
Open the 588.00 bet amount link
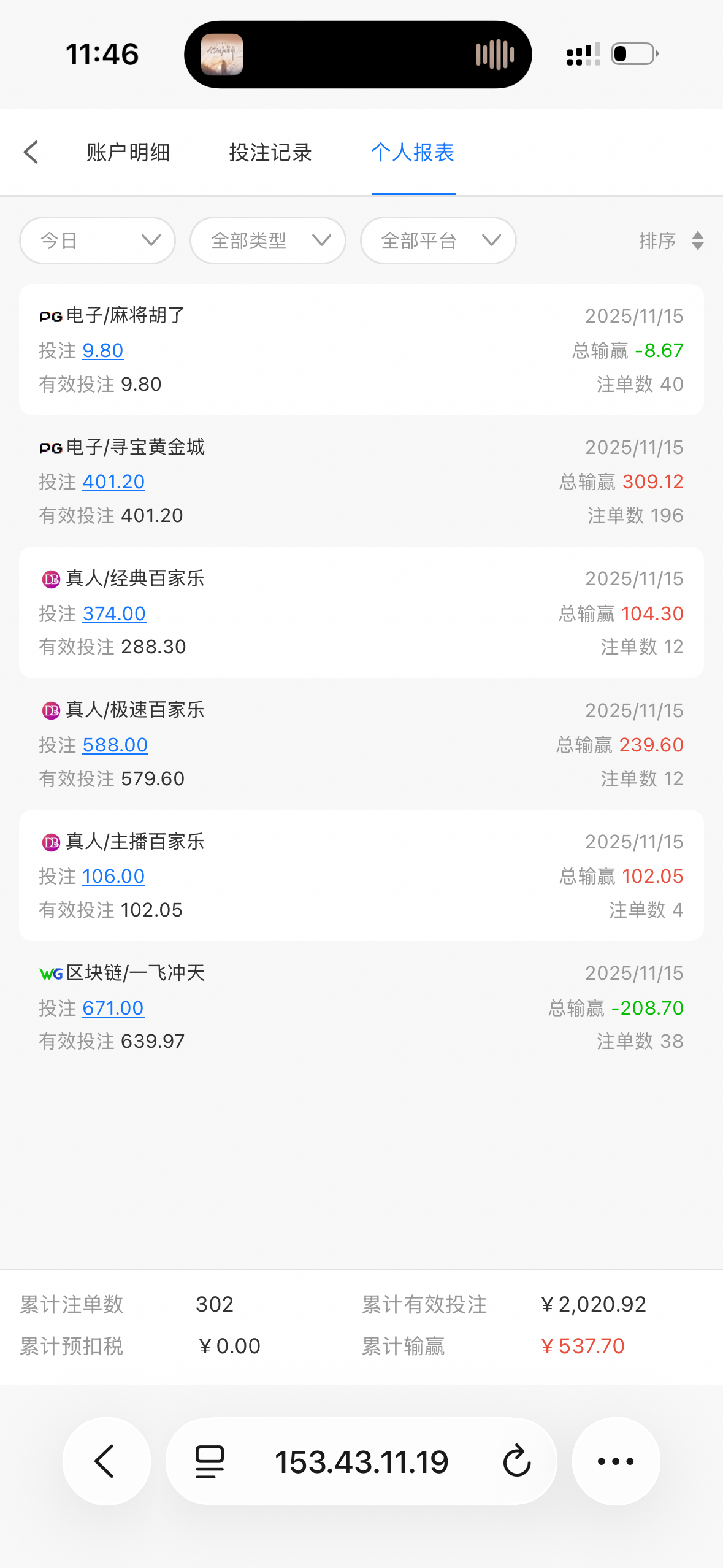tap(115, 745)
